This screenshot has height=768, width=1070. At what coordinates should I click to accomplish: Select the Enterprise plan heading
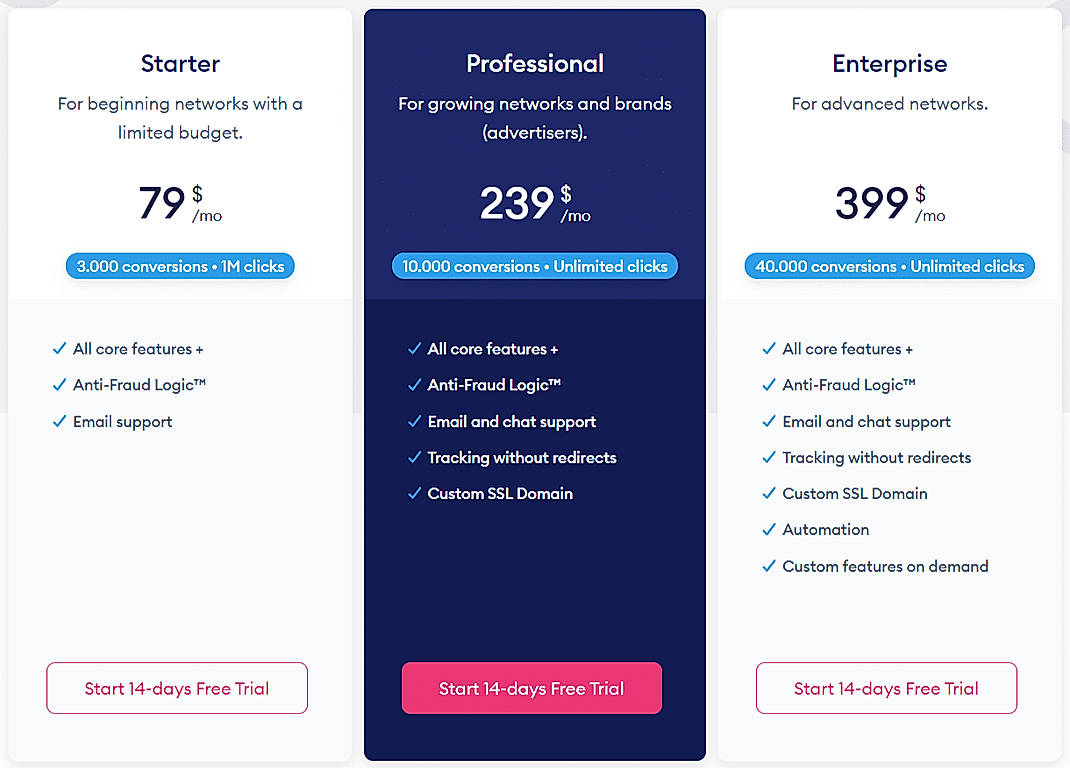coord(889,63)
